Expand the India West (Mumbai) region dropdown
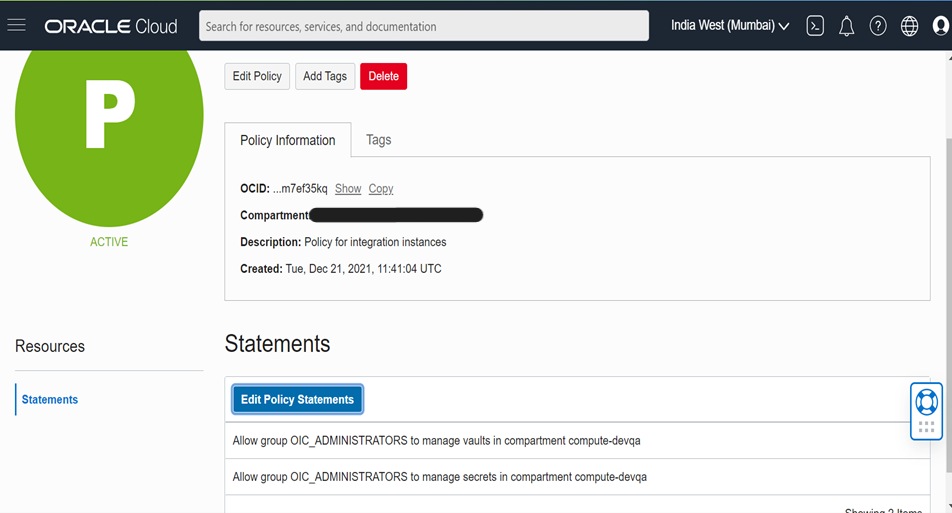The width and height of the screenshot is (952, 513). (x=730, y=25)
